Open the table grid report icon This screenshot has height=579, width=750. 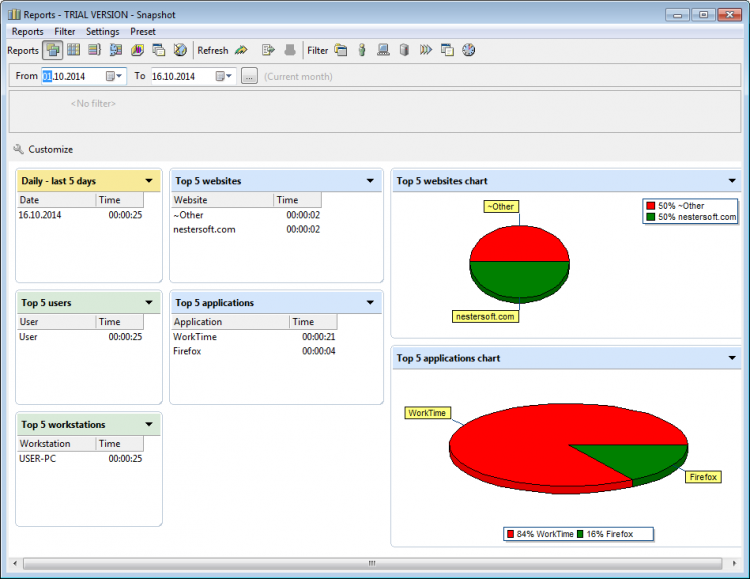[x=74, y=50]
